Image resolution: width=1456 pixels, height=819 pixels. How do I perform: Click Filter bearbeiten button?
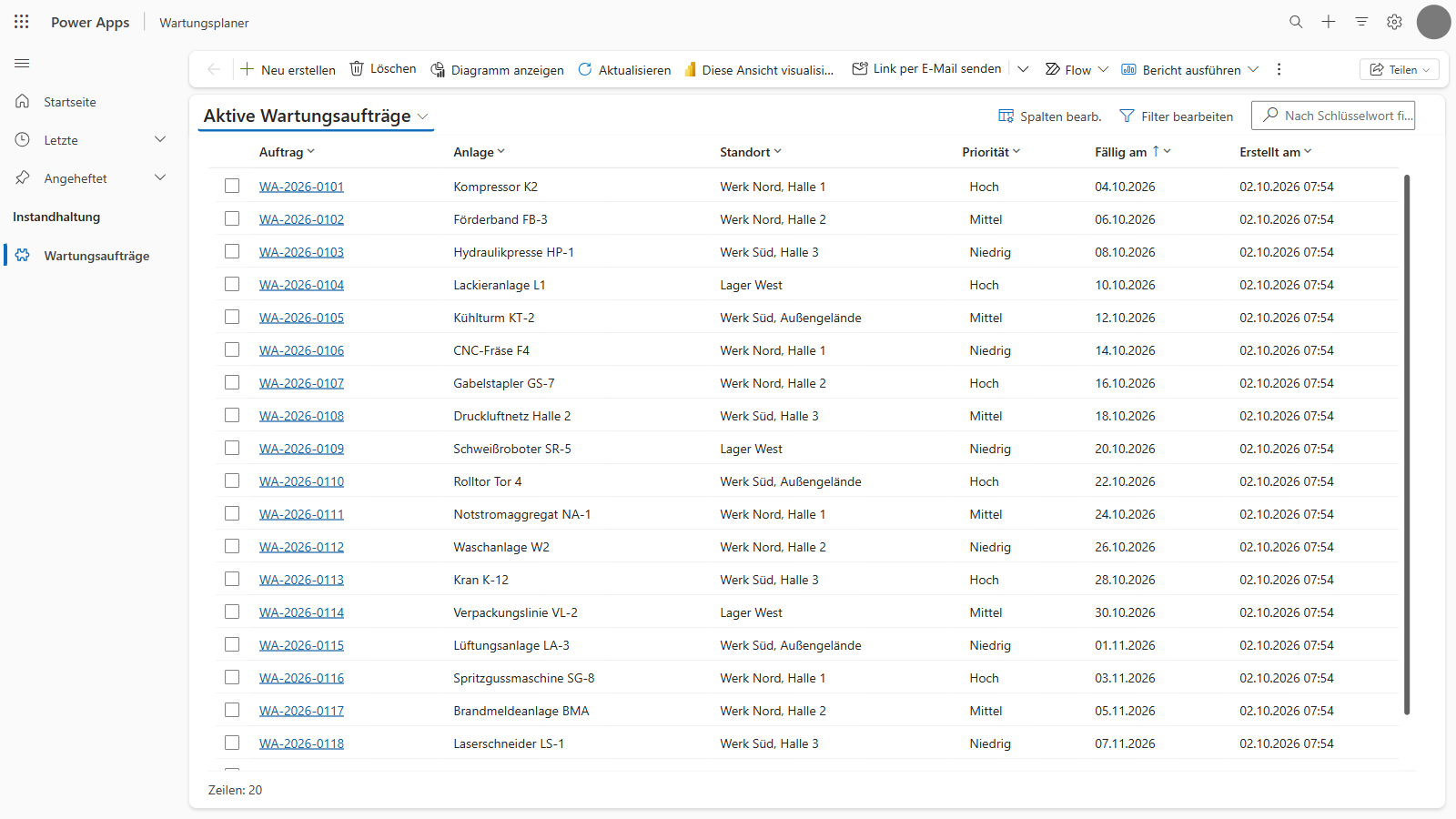(1177, 116)
